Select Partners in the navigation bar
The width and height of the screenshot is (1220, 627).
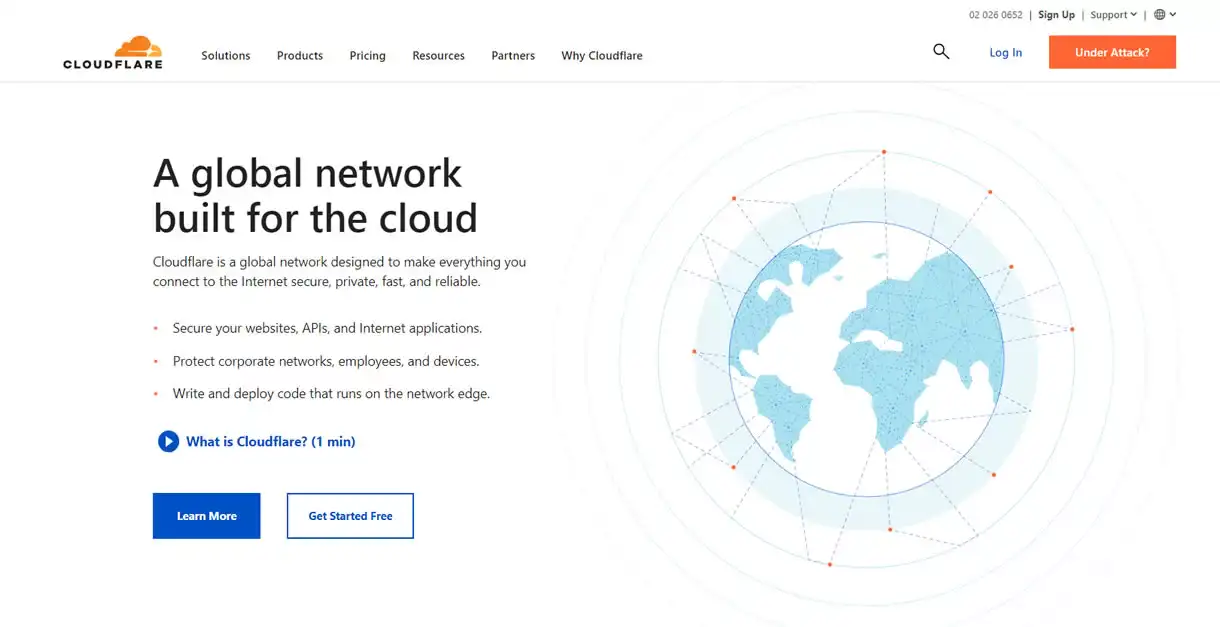pyautogui.click(x=513, y=56)
